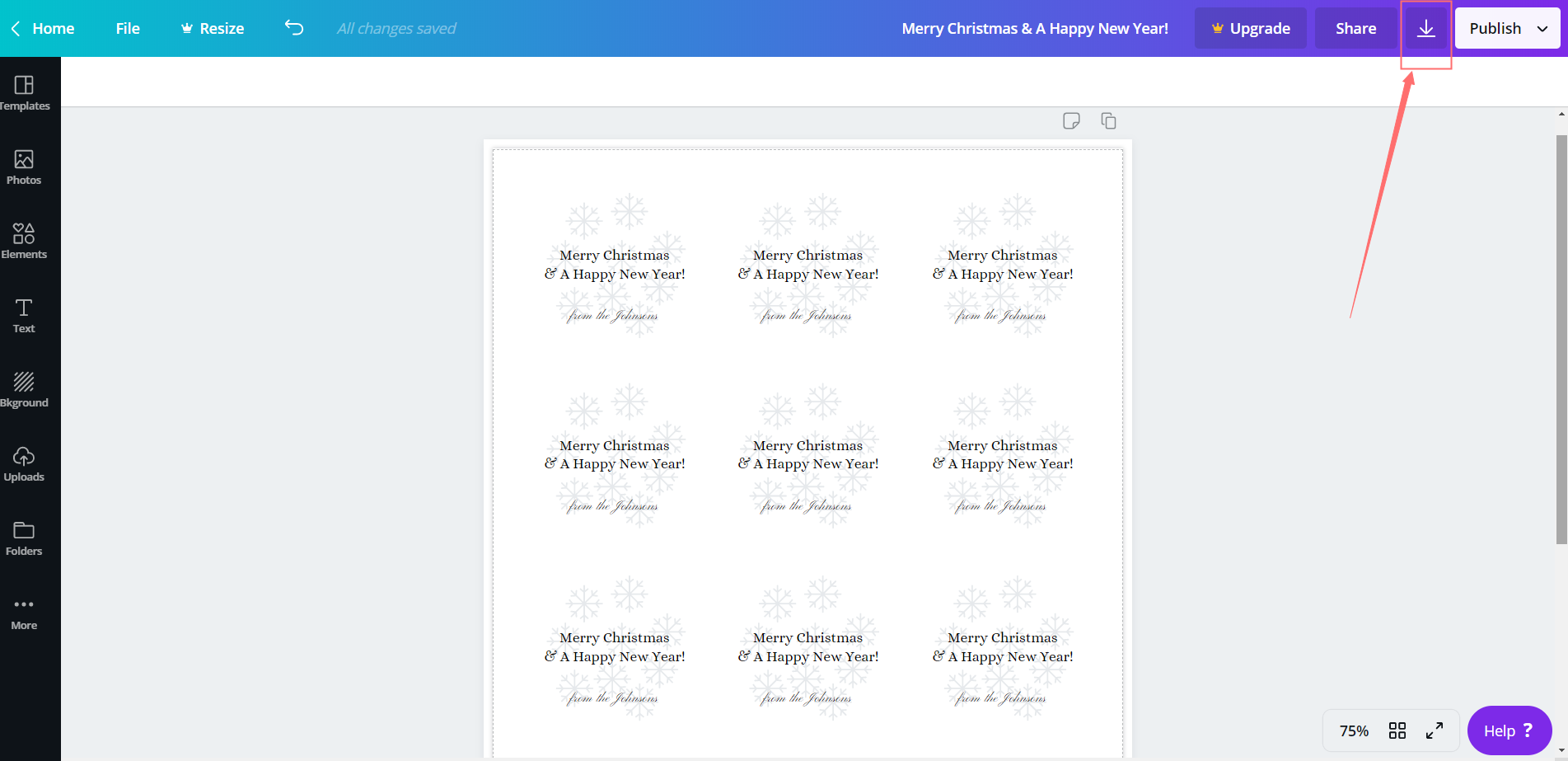Image resolution: width=1568 pixels, height=761 pixels.
Task: Open the Background panel
Action: [25, 388]
